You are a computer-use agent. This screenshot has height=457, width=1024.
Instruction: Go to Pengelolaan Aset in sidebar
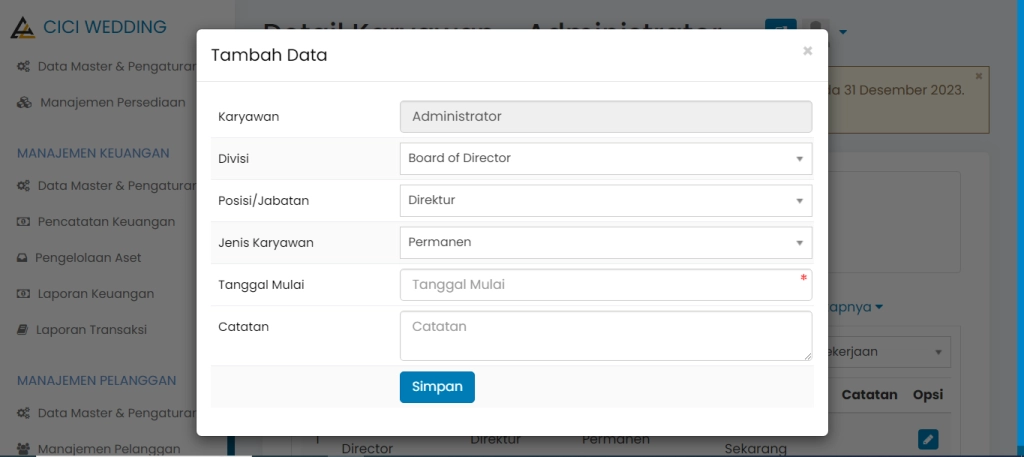(88, 257)
